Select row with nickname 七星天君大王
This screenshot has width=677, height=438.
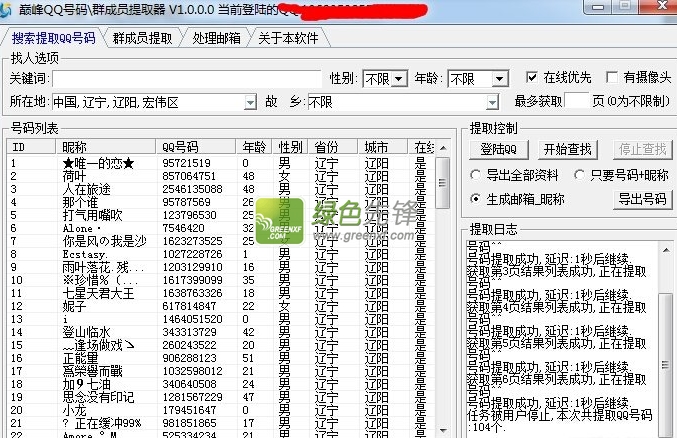point(220,293)
